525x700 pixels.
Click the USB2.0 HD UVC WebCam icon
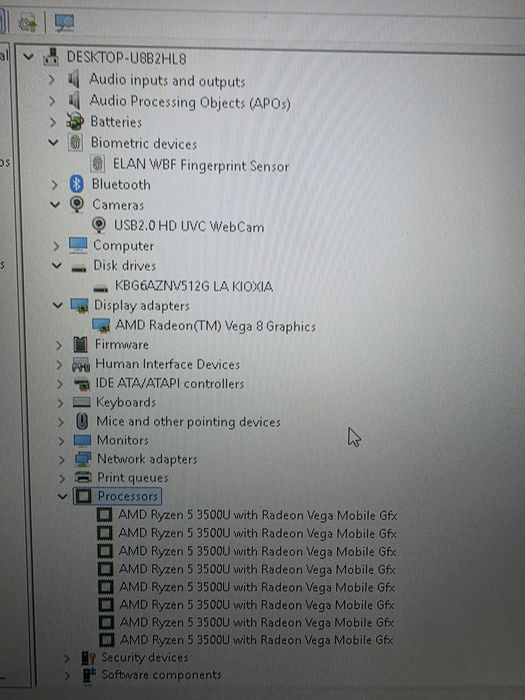pos(99,225)
